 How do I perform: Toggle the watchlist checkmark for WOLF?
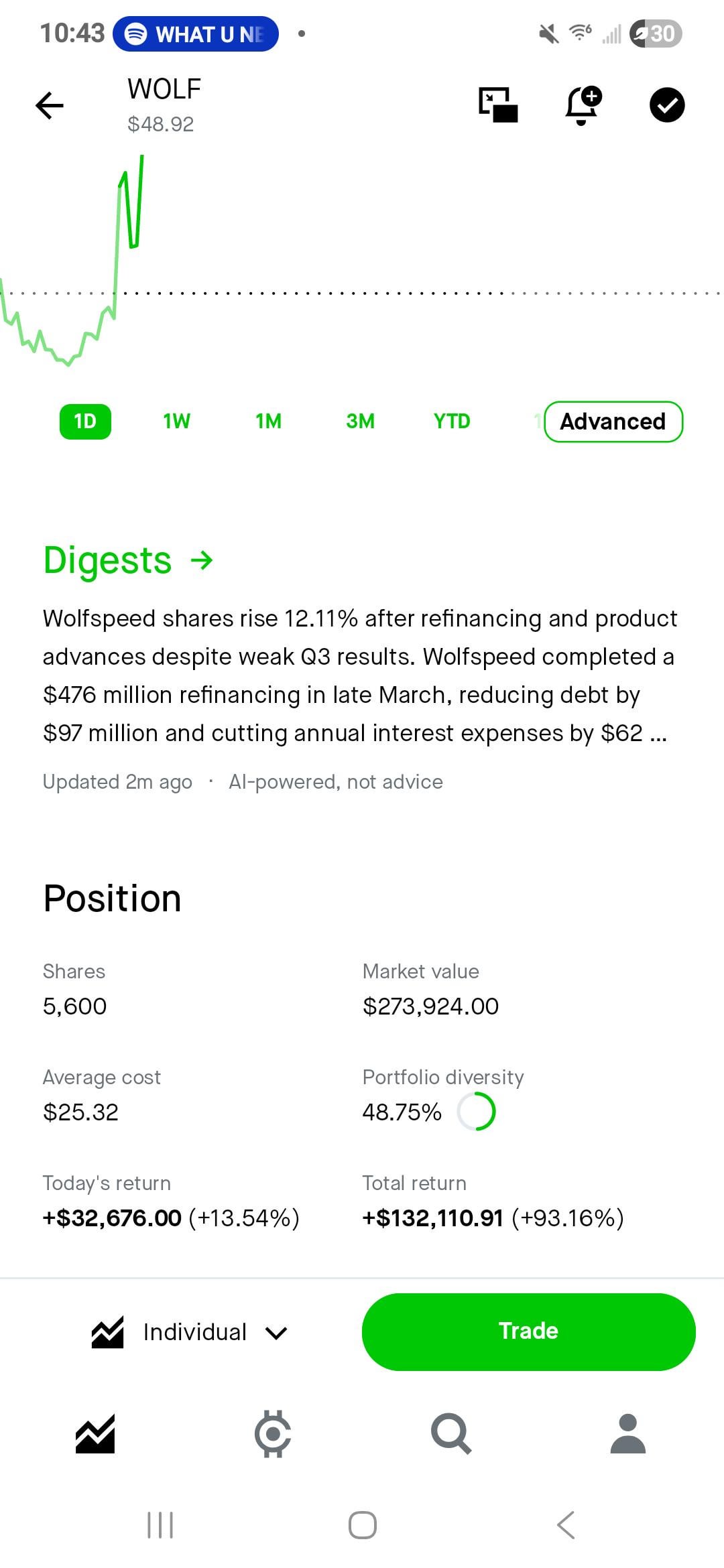[x=667, y=105]
